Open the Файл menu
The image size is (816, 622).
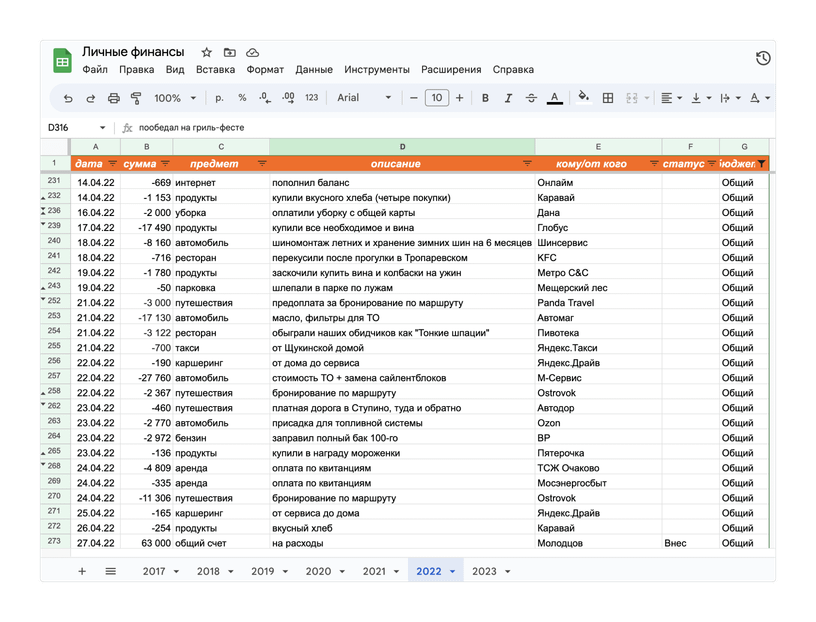tap(95, 69)
